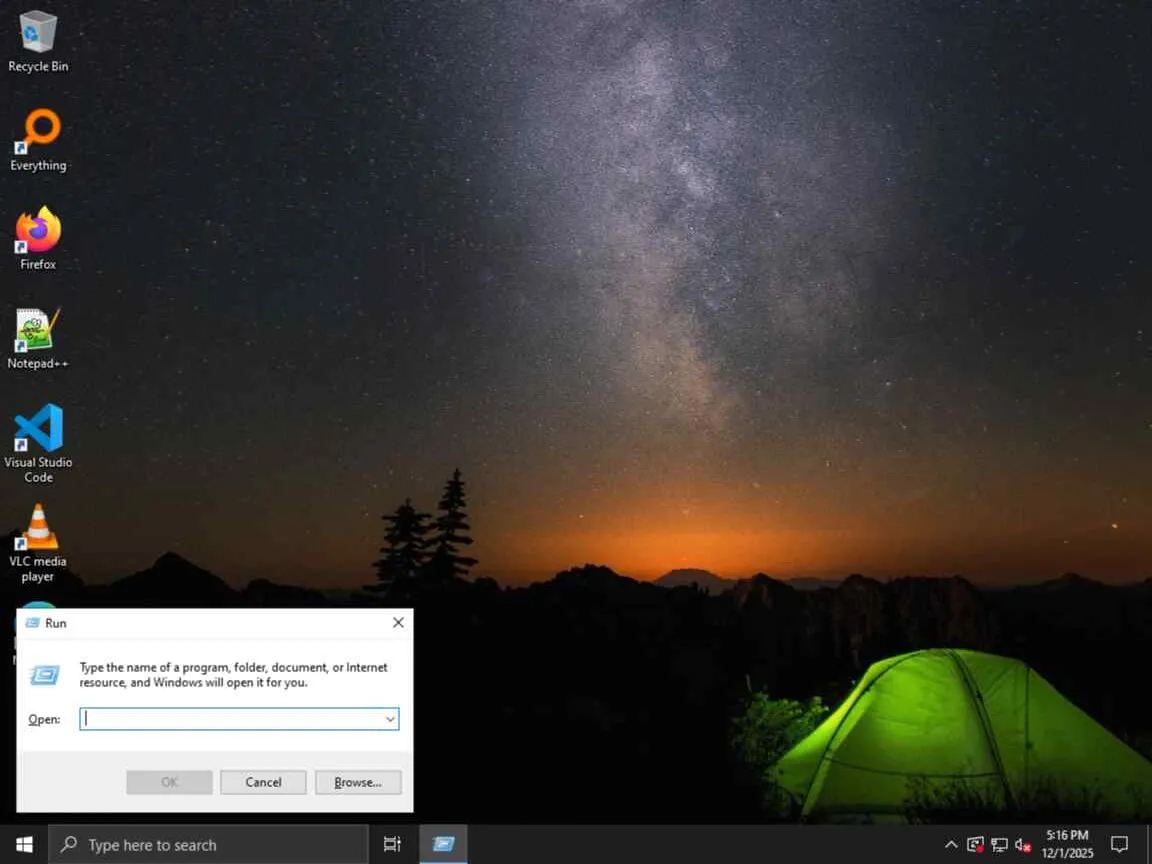Click the Open text field in Run dialog

click(231, 719)
